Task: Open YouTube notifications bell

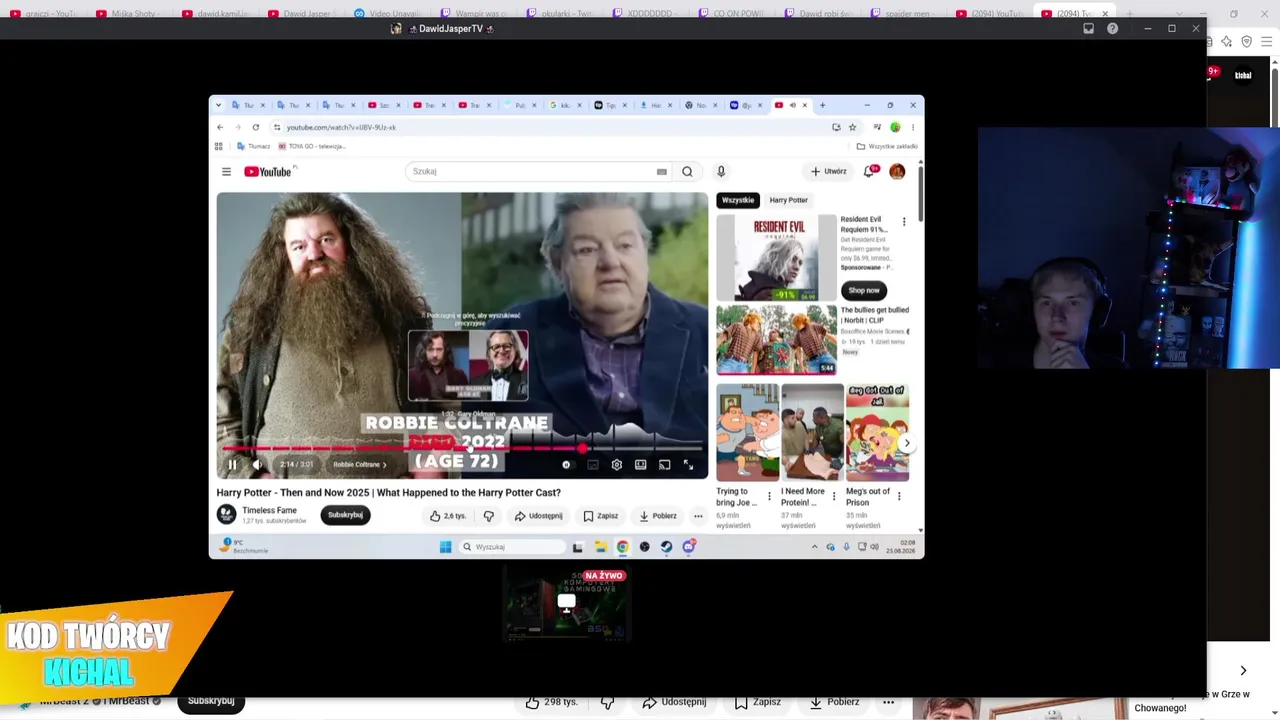Action: point(870,172)
